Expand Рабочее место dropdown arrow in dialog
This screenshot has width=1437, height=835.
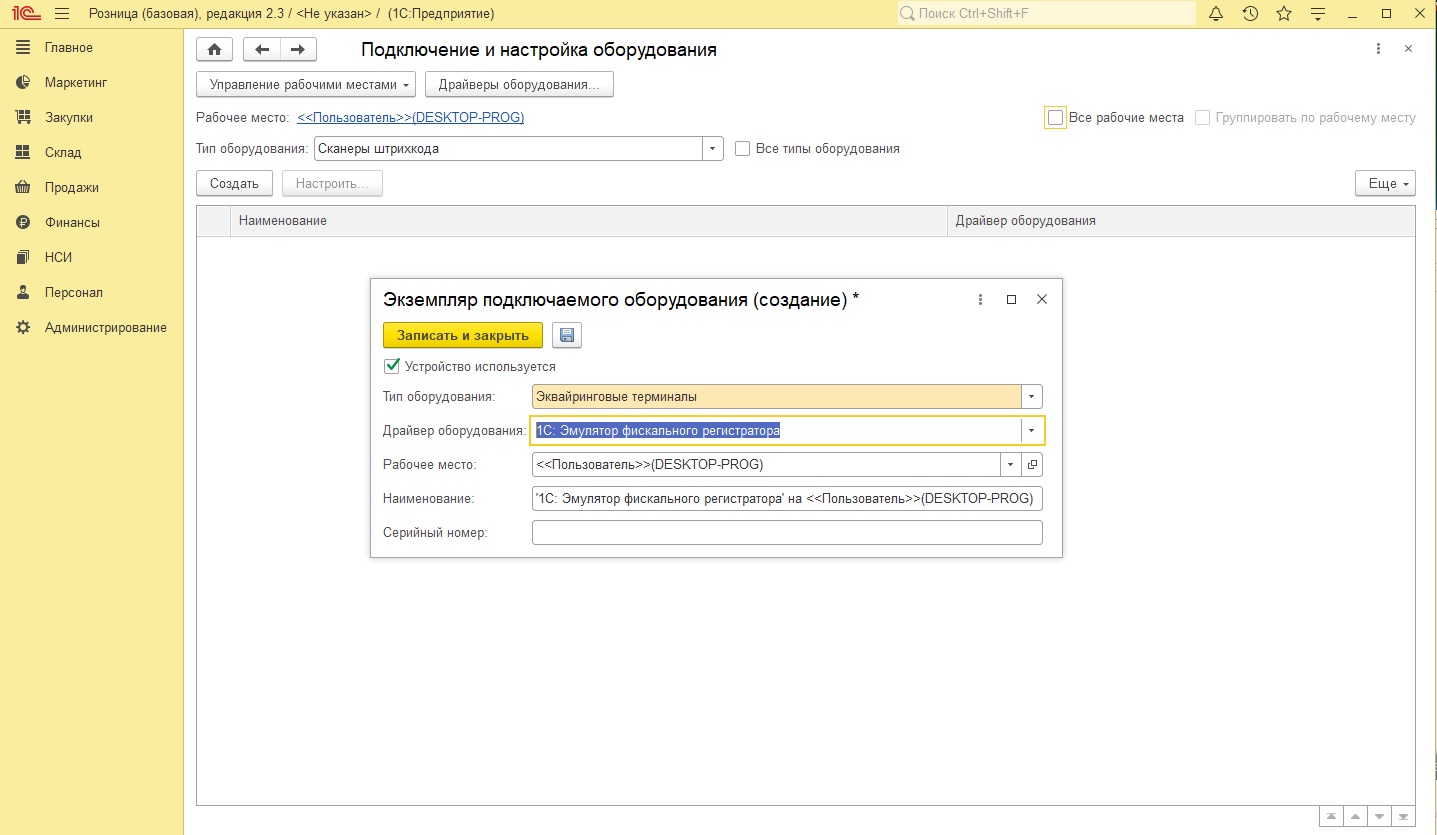pos(1011,465)
